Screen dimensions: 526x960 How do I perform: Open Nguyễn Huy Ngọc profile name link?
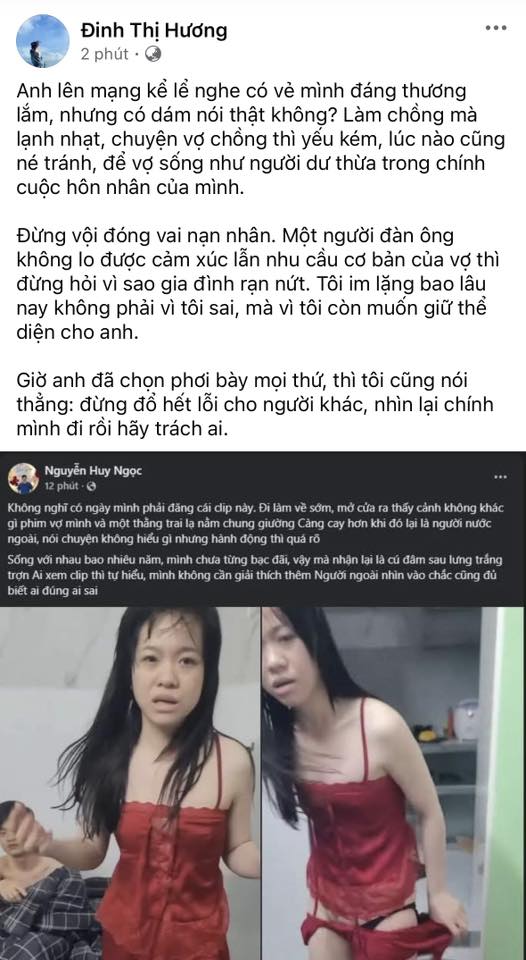coord(93,471)
